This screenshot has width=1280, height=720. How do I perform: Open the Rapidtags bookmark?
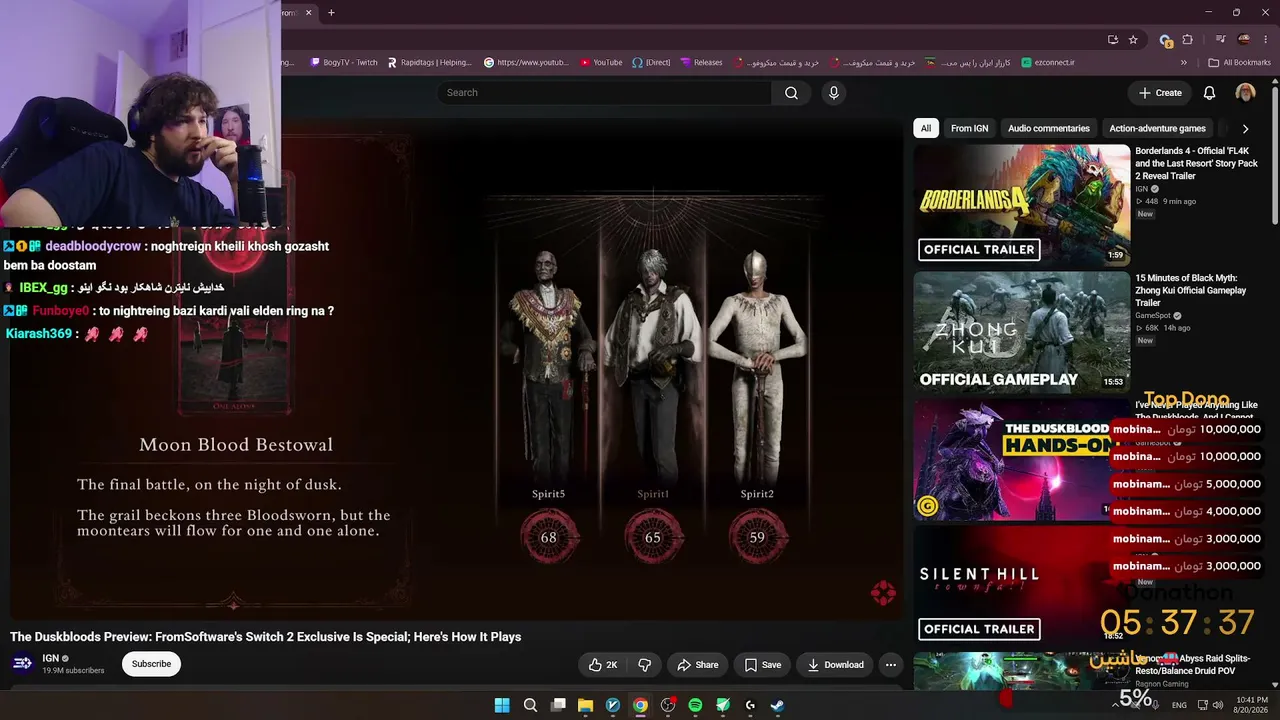(x=429, y=63)
